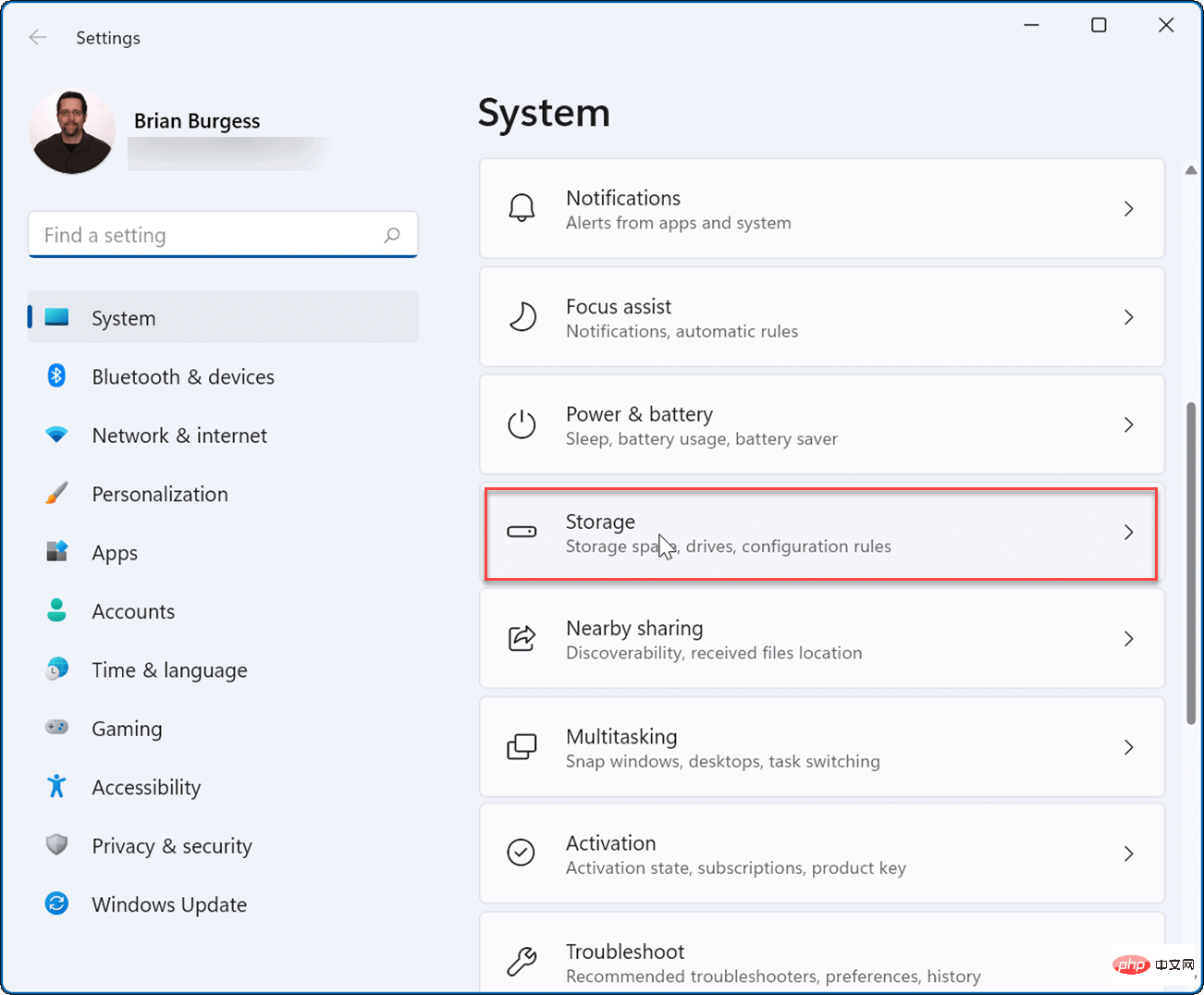Click the Gaming controller icon
Viewport: 1204px width, 995px height.
coord(56,728)
